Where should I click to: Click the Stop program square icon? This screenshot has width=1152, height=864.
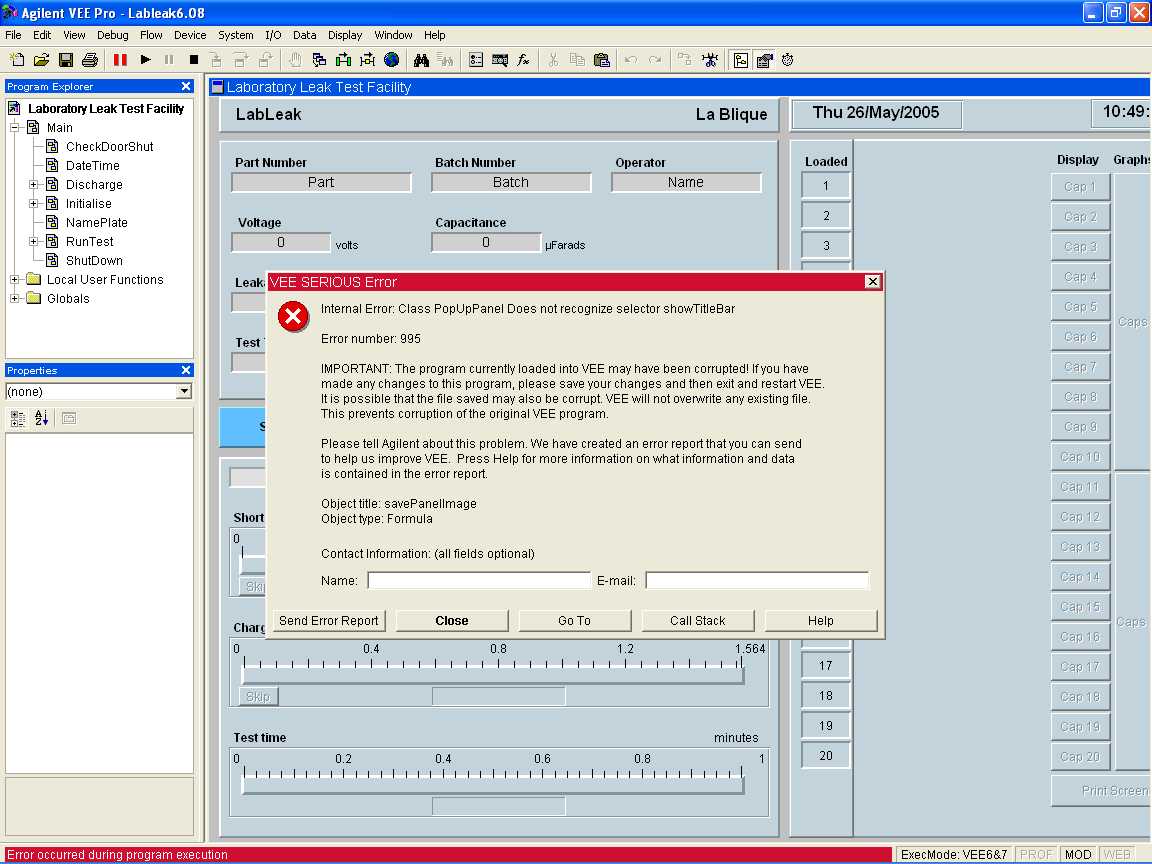(194, 60)
